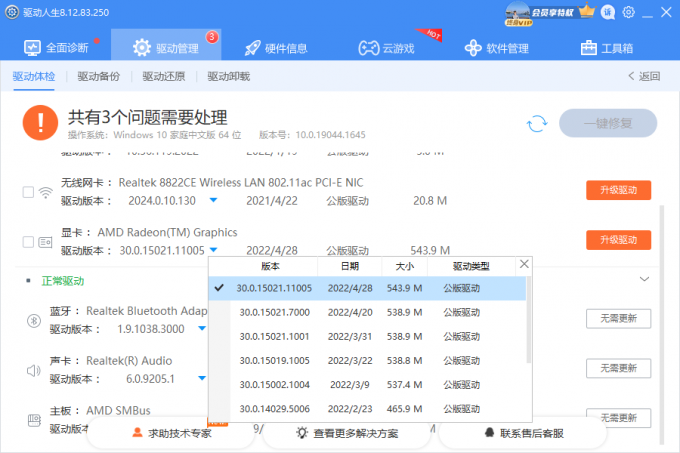Select version 30.0.15021.1001 row
This screenshot has width=680, height=453.
pos(367,336)
